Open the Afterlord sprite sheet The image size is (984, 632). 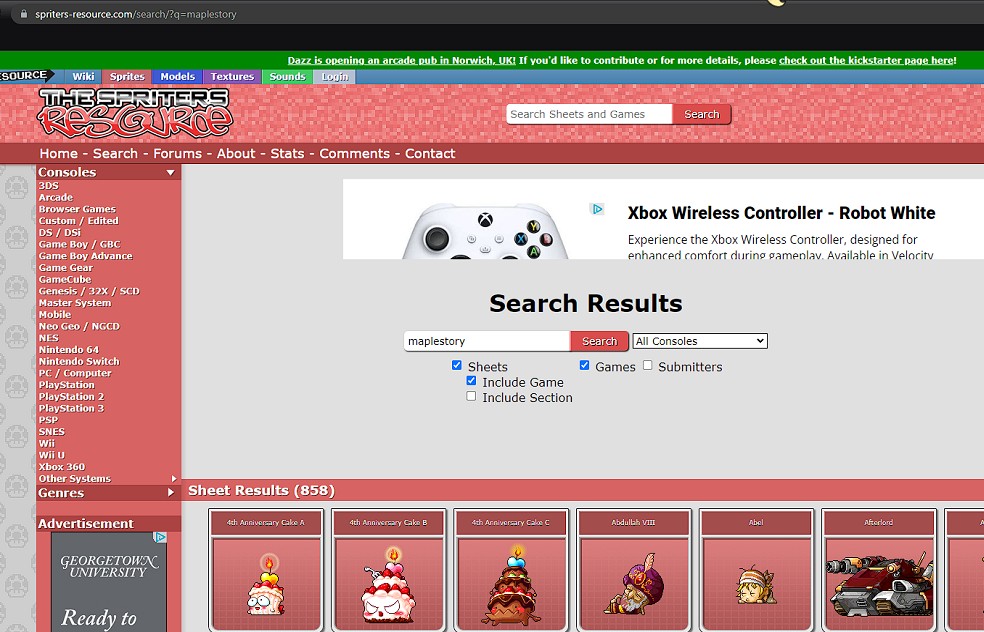[879, 569]
